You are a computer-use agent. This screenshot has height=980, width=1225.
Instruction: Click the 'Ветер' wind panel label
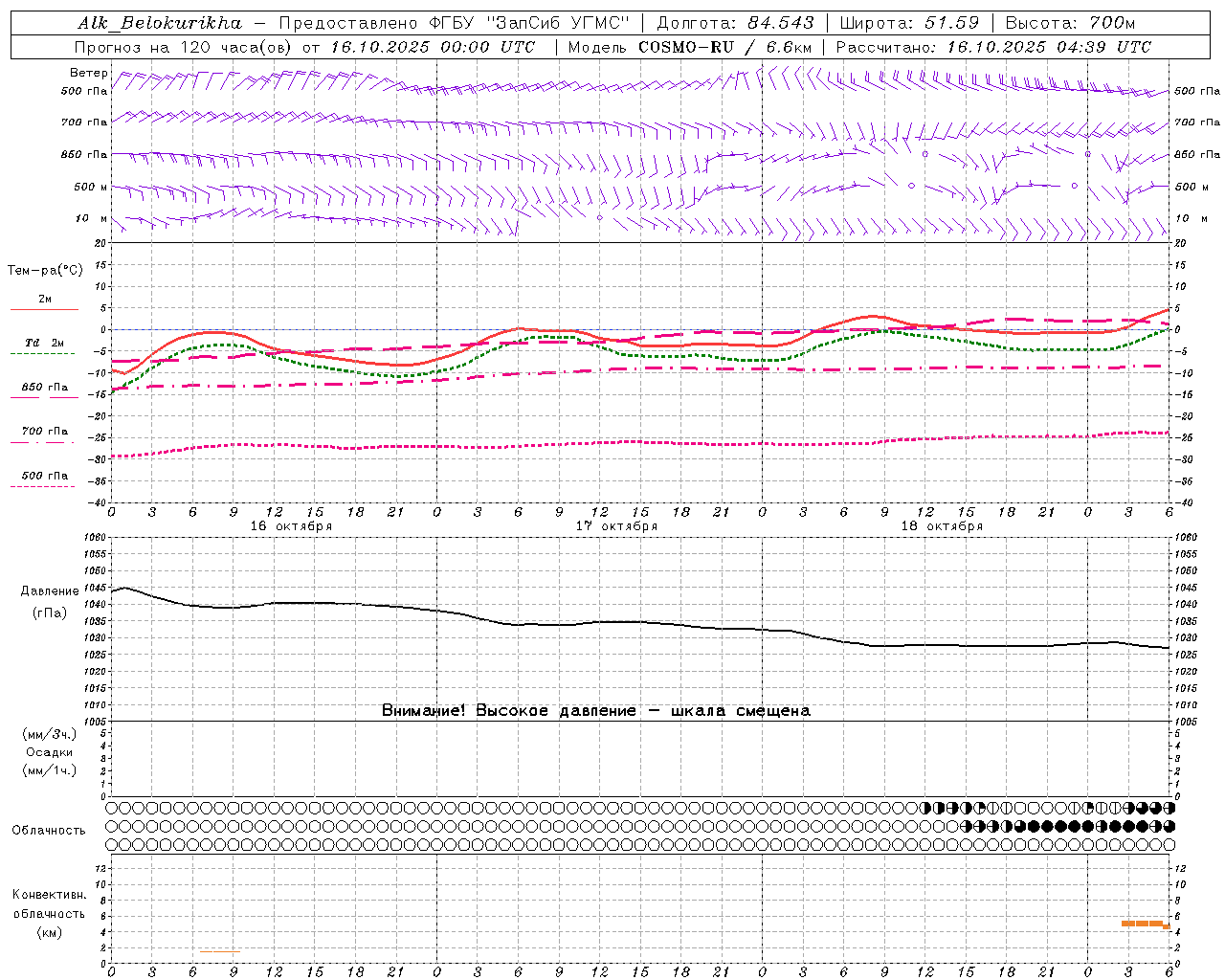coord(89,73)
